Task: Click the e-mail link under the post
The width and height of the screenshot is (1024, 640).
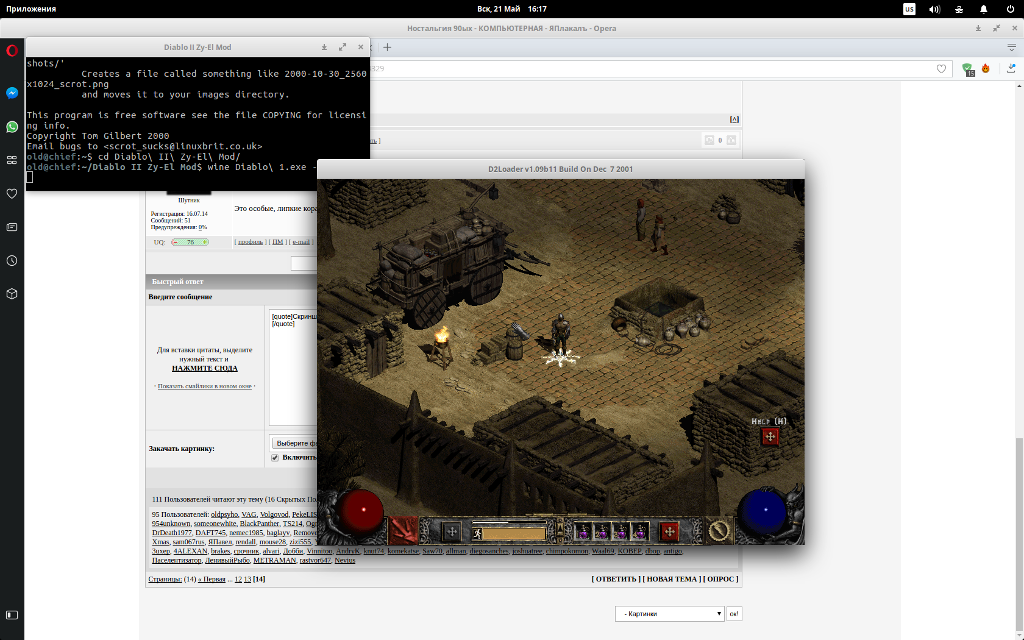Action: (301, 242)
